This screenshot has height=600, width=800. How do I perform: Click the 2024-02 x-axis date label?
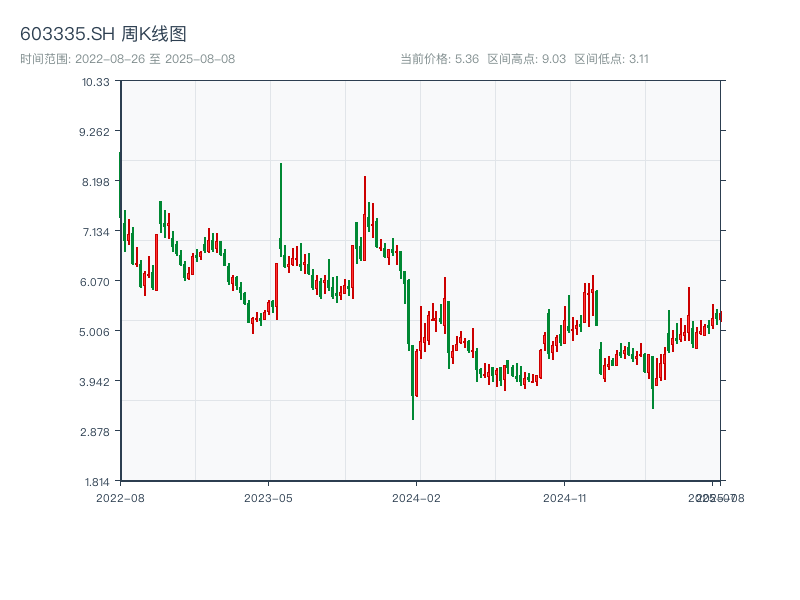[x=417, y=497]
